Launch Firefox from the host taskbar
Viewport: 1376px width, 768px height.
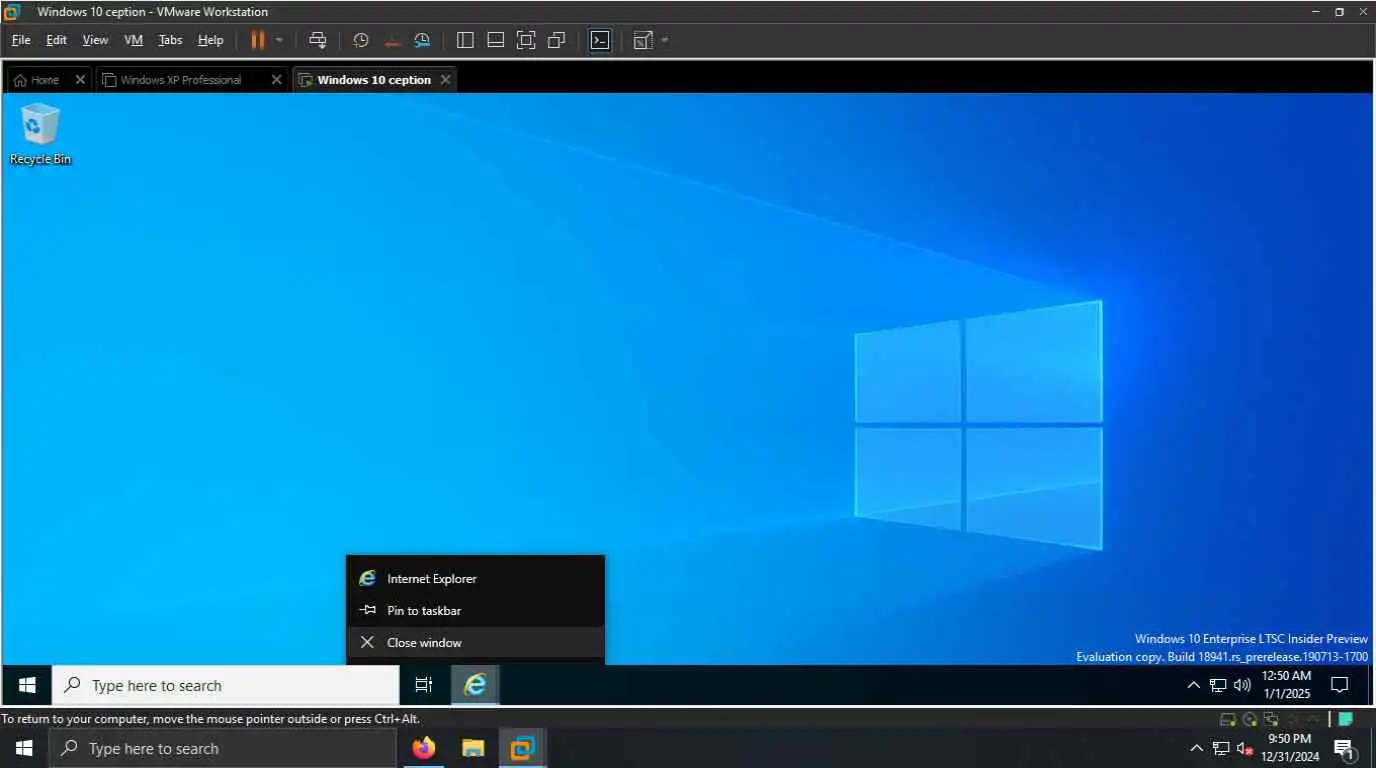[424, 748]
